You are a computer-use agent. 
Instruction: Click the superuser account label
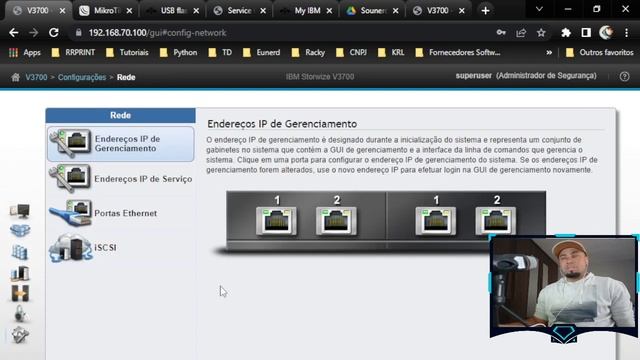[473, 76]
